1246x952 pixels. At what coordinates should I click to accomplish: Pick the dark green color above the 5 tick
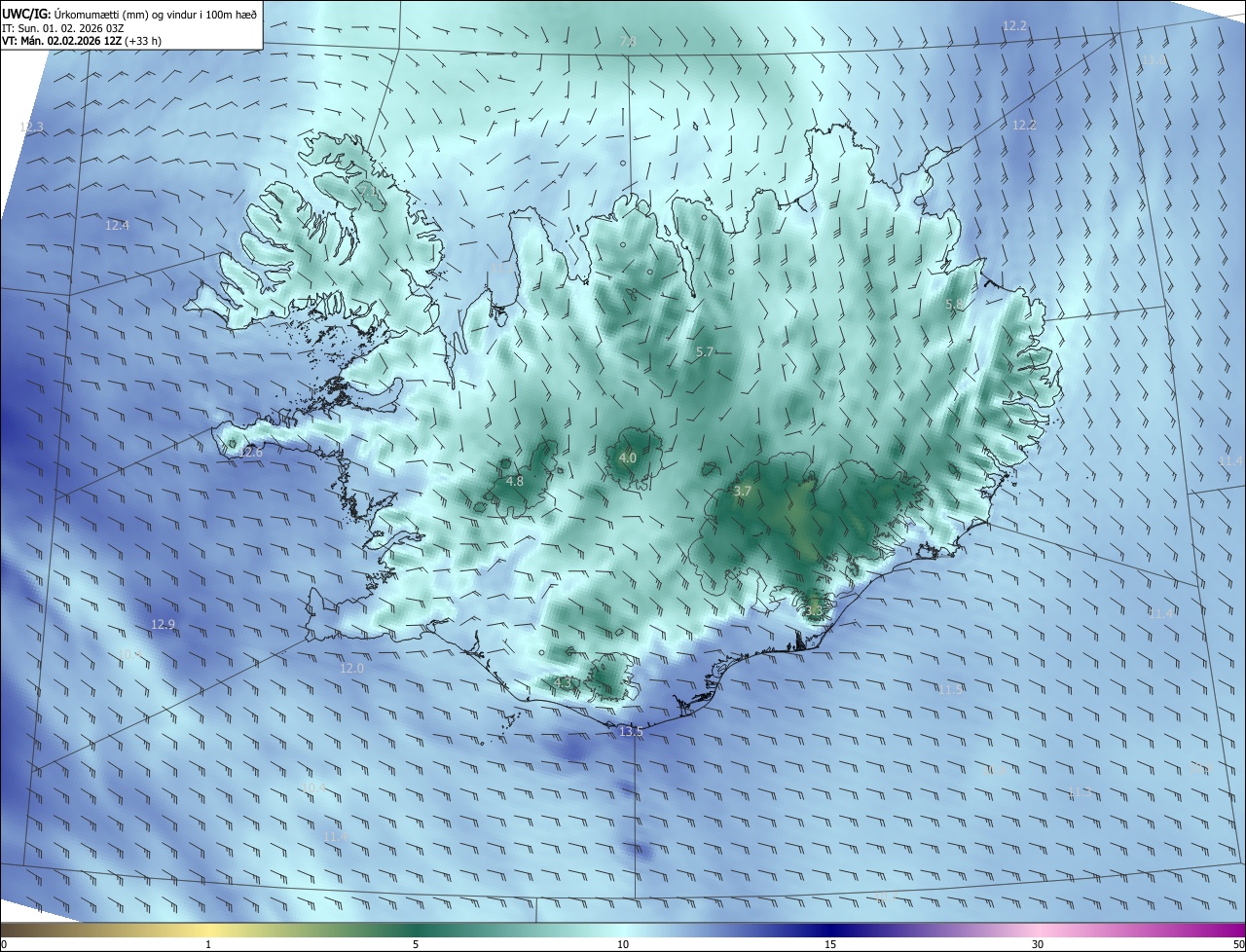pos(416,930)
